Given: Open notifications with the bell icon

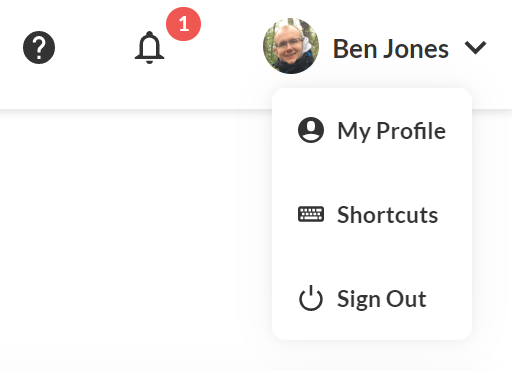Looking at the screenshot, I should tap(149, 48).
